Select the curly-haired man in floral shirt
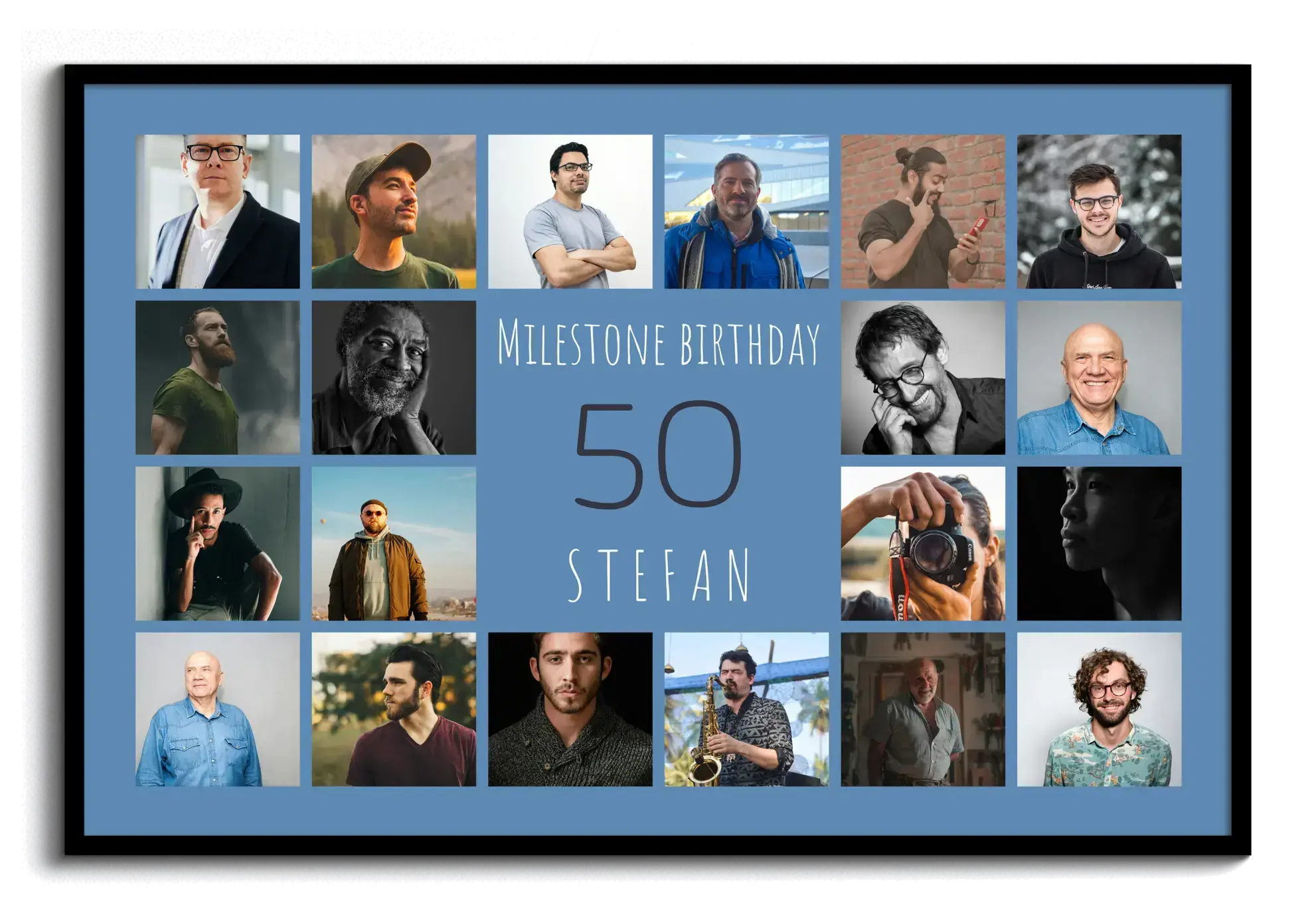Image resolution: width=1316 pixels, height=920 pixels. point(1099,709)
